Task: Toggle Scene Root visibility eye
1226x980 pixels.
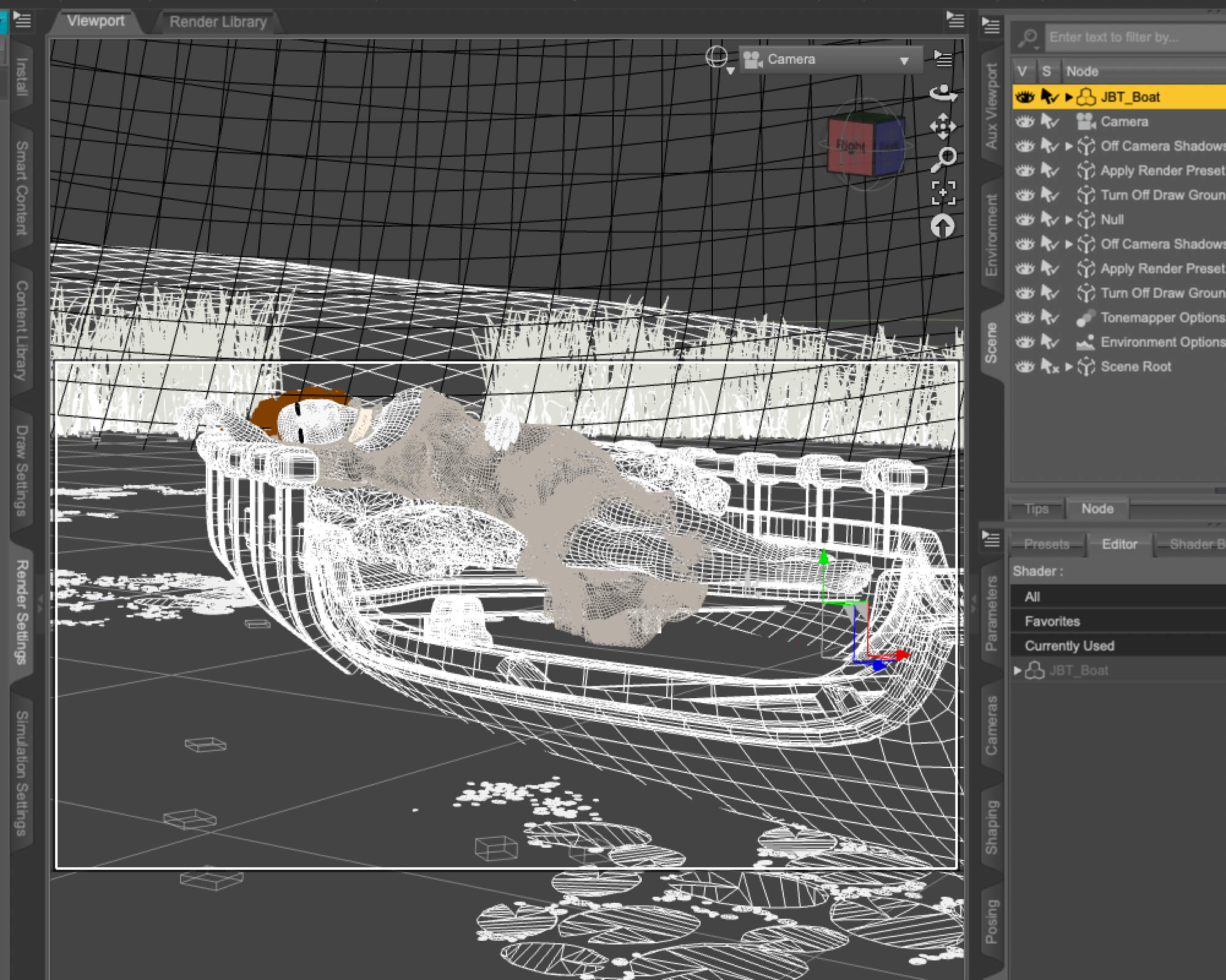Action: [1025, 366]
